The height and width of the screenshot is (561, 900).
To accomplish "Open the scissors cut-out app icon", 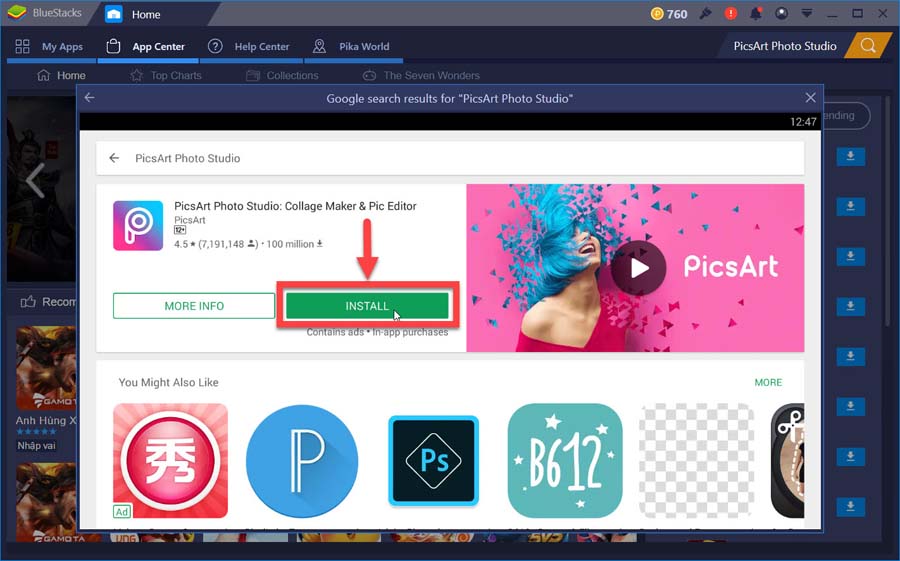I will (x=788, y=461).
